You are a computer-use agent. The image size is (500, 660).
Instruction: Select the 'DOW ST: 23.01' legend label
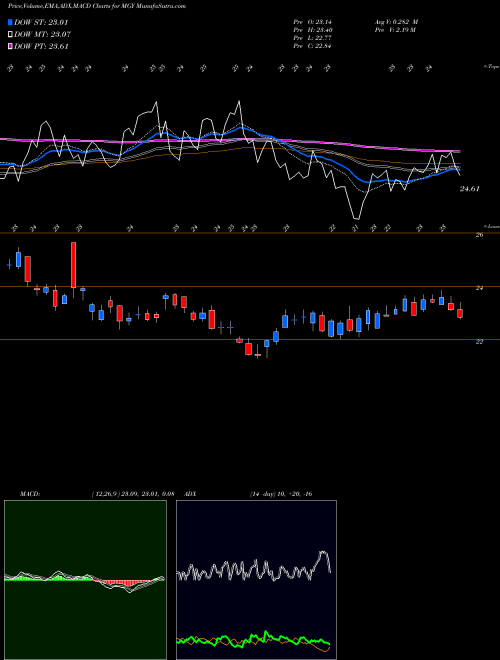tap(41, 22)
